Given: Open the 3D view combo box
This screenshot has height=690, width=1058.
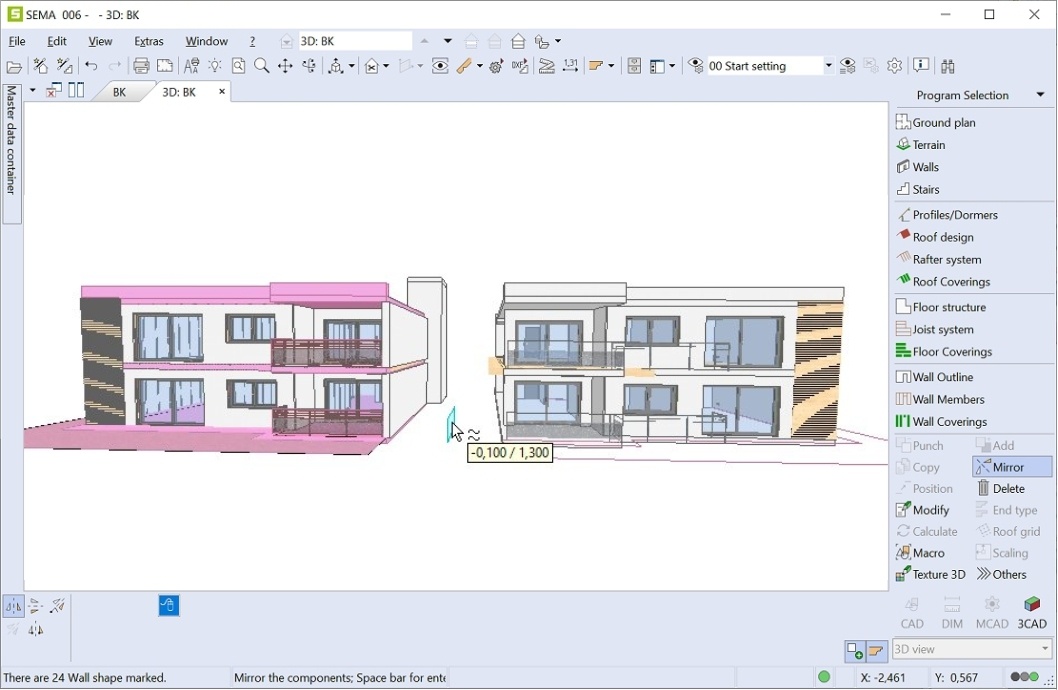Looking at the screenshot, I should point(972,649).
